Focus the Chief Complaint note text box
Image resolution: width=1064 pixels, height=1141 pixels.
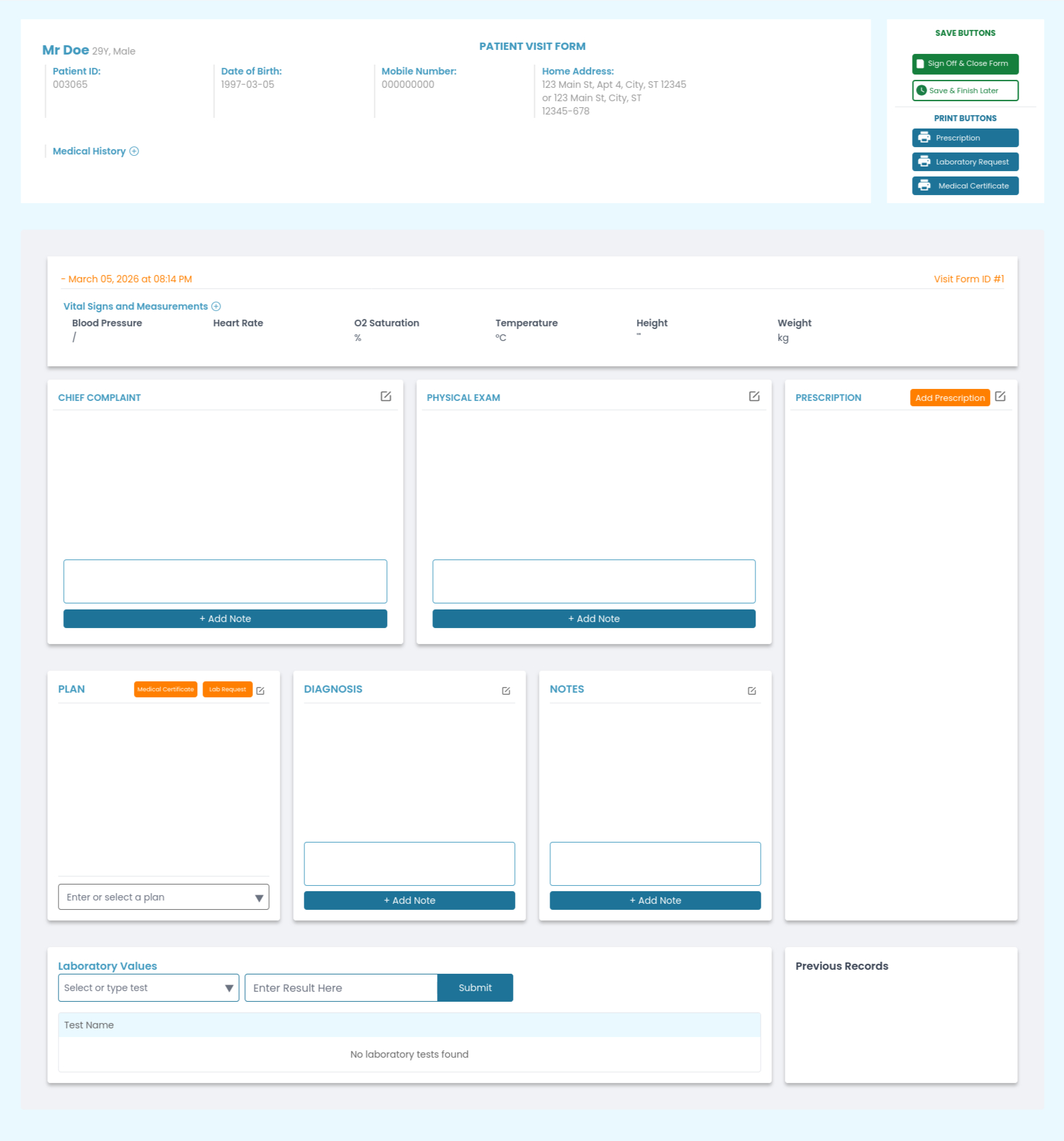(225, 581)
